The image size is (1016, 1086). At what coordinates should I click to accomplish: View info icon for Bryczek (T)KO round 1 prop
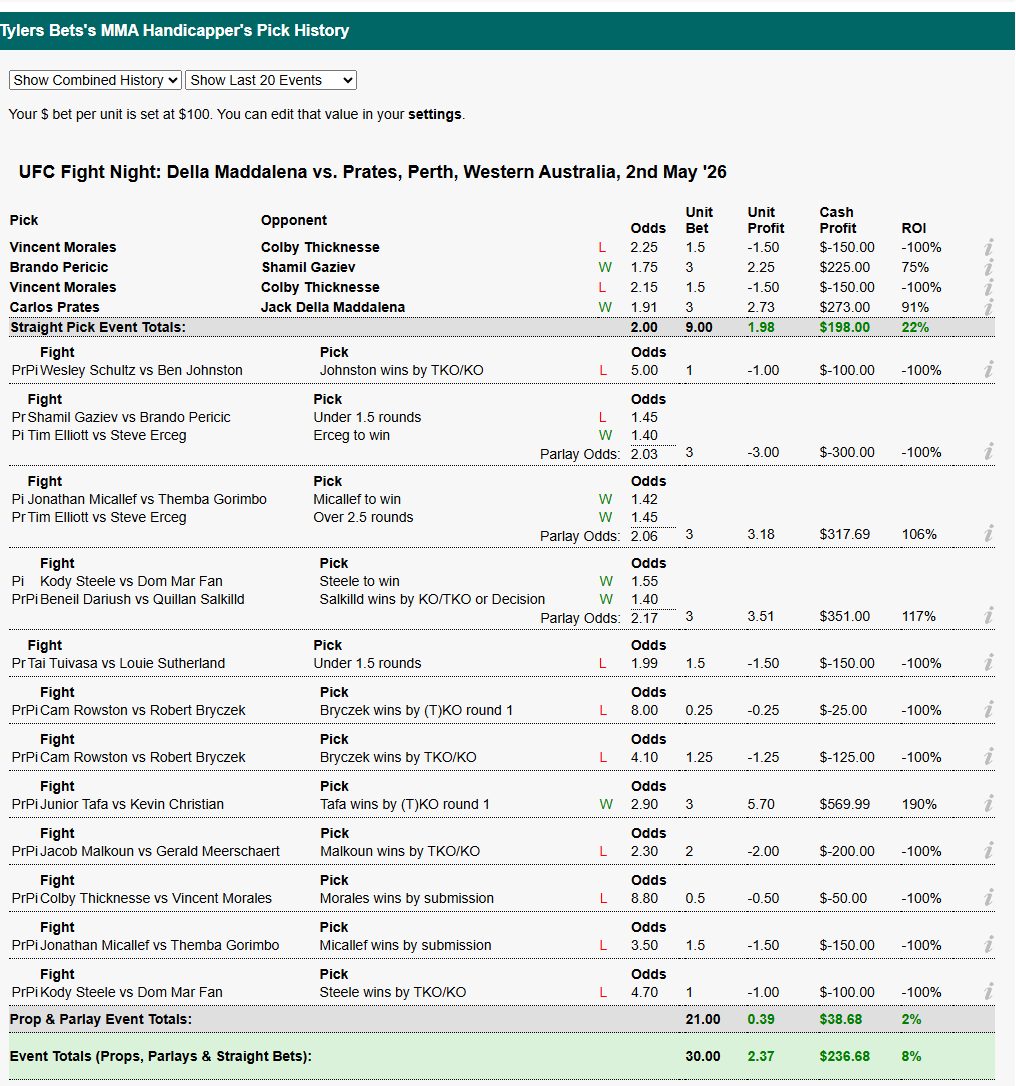(989, 710)
